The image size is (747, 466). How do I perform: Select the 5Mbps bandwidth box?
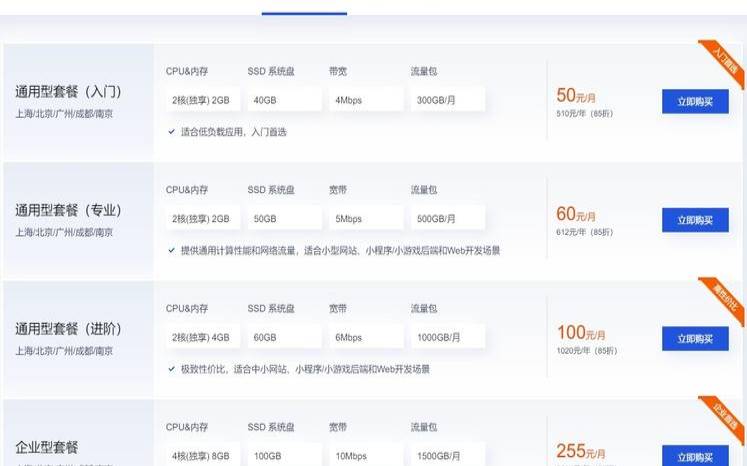366,219
